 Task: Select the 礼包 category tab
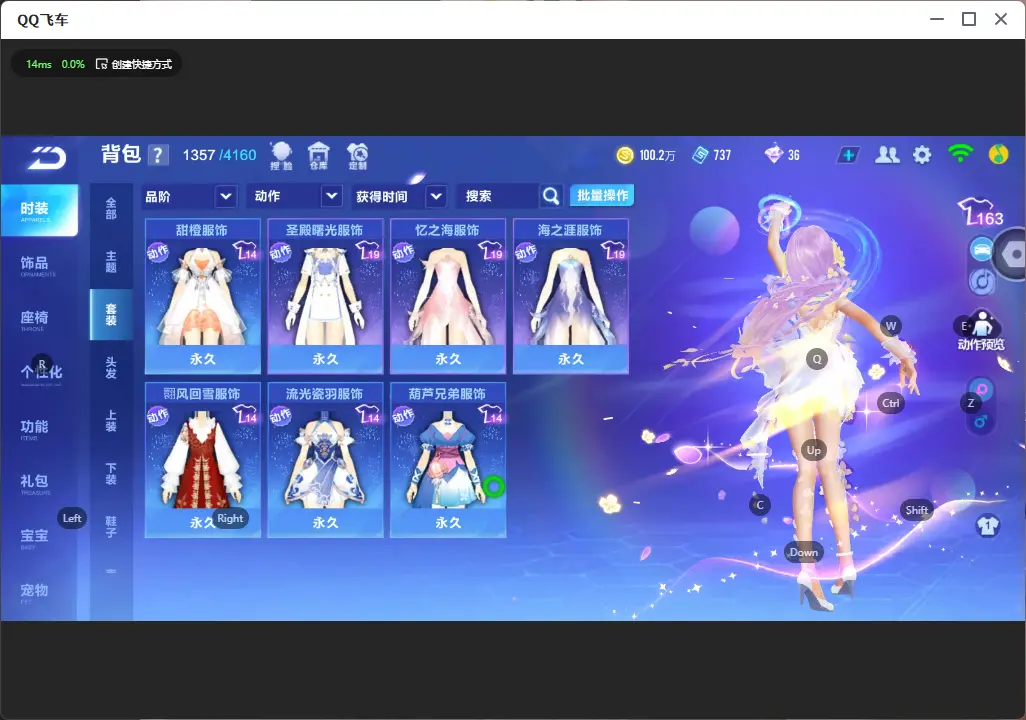(34, 482)
